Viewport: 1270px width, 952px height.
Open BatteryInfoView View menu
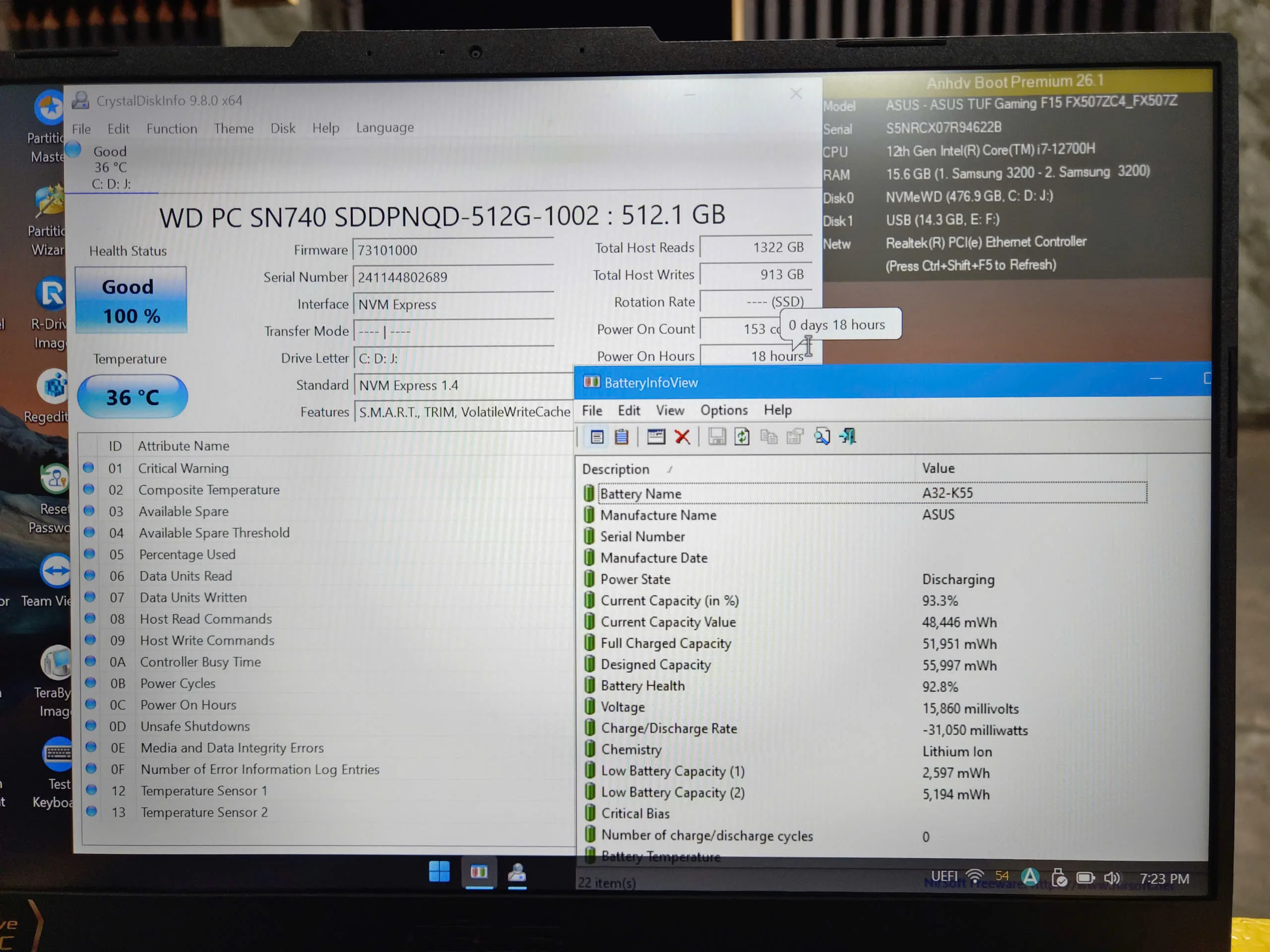click(x=670, y=410)
